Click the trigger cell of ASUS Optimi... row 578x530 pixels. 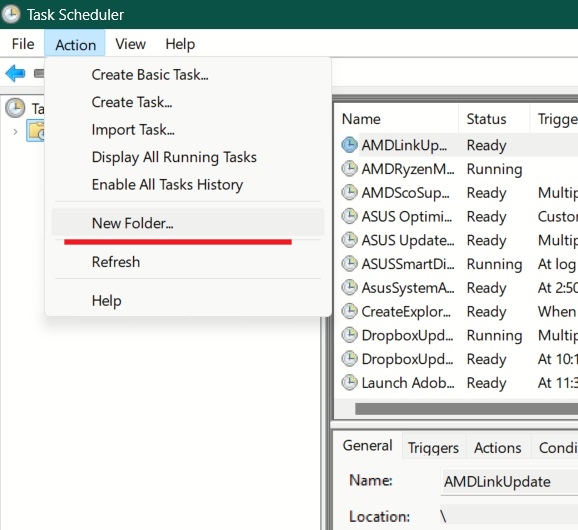[x=557, y=216]
